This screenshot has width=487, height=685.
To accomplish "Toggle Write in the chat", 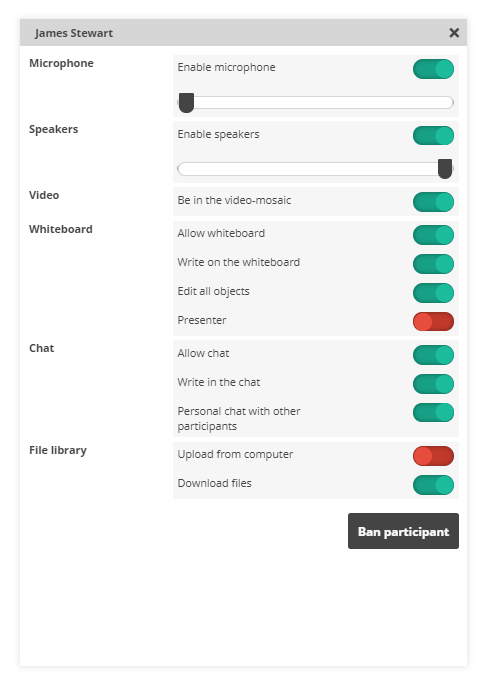I will pyautogui.click(x=433, y=384).
